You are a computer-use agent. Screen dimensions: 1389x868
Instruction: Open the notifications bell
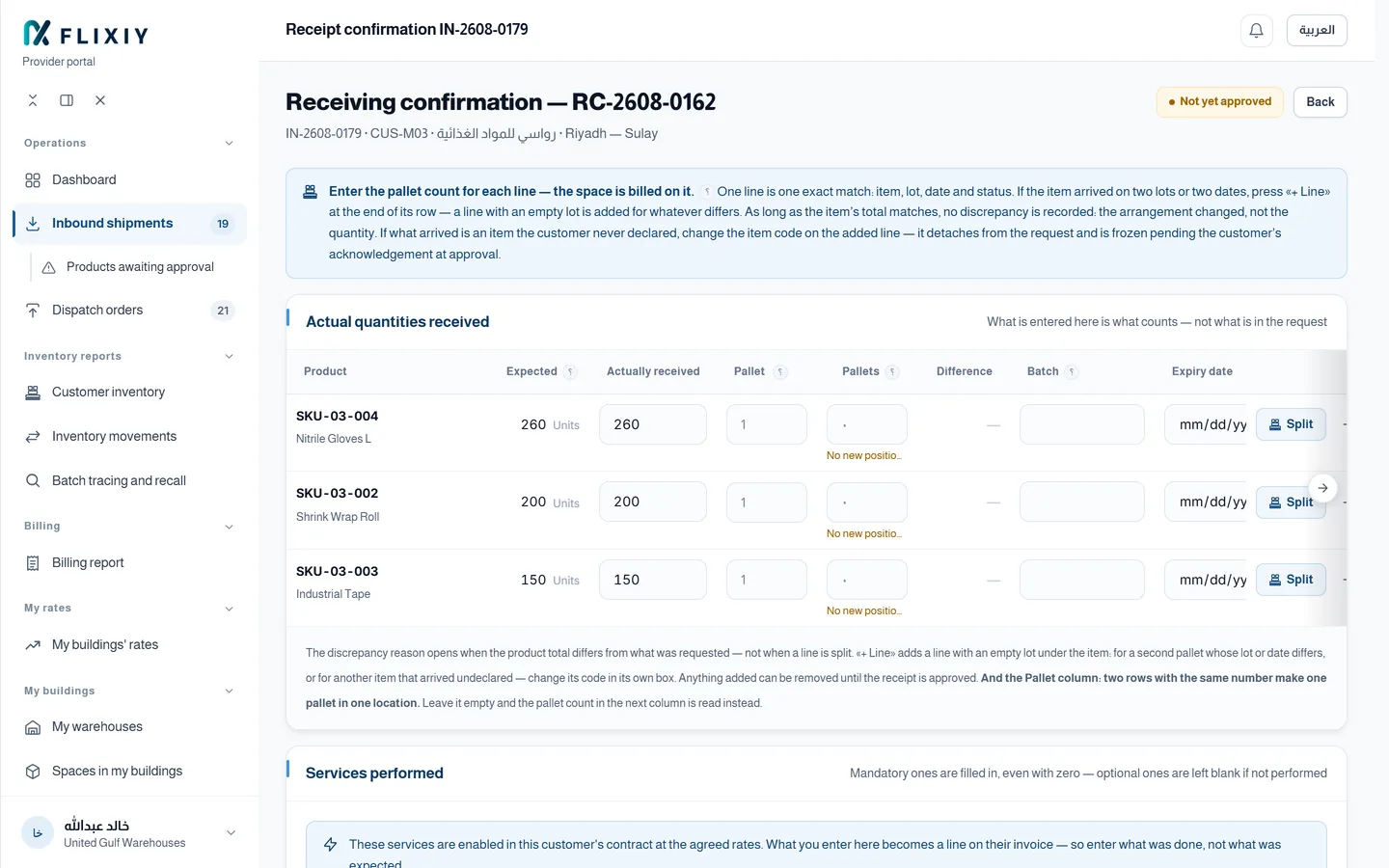1256,30
